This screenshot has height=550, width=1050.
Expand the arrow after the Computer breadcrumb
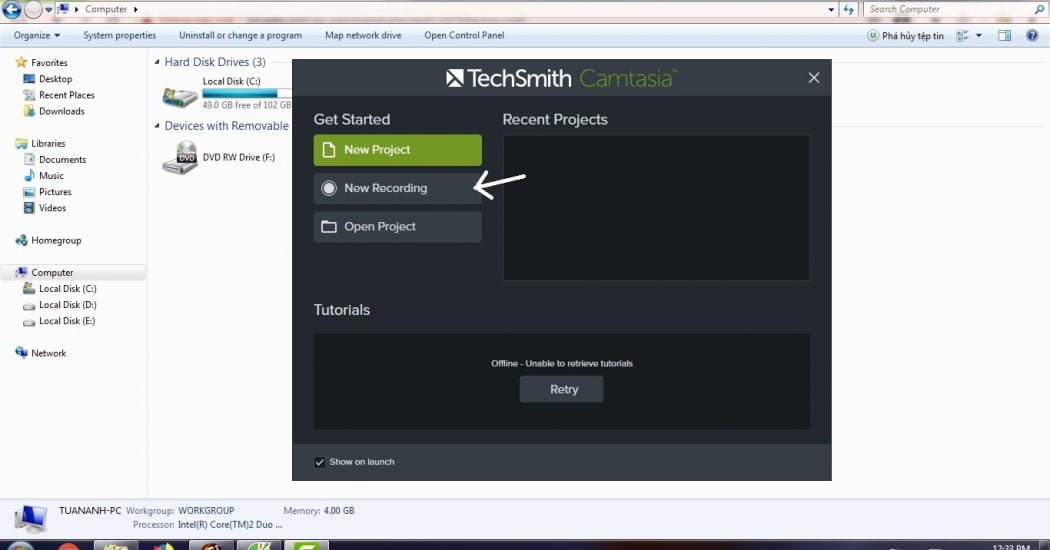(136, 9)
